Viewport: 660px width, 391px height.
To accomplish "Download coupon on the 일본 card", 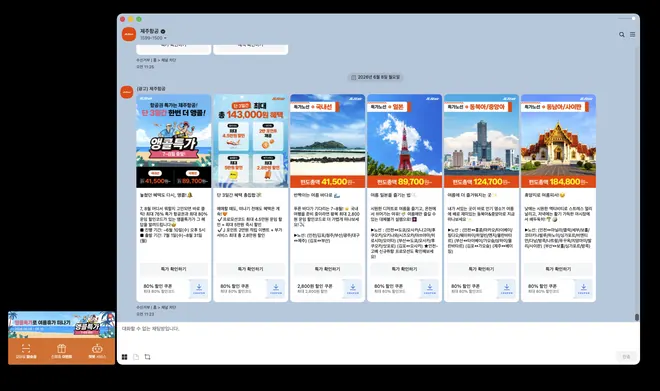I will pyautogui.click(x=430, y=289).
